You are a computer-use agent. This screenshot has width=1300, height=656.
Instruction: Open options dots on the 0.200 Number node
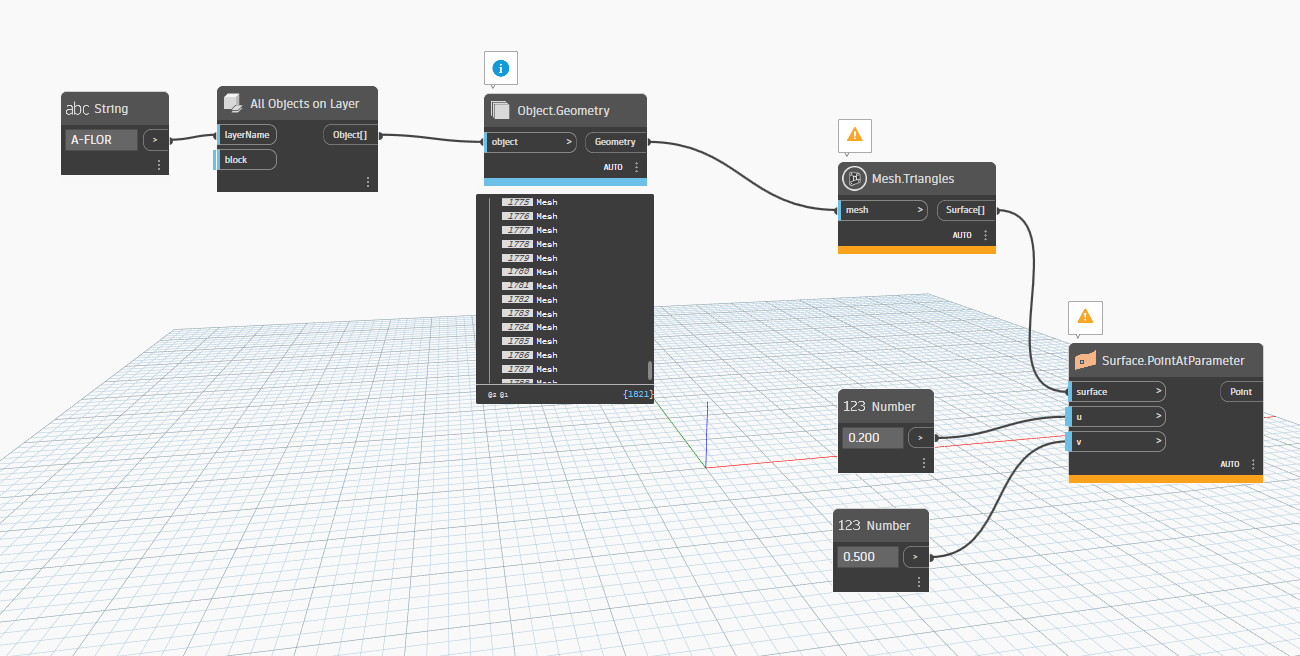coord(923,463)
